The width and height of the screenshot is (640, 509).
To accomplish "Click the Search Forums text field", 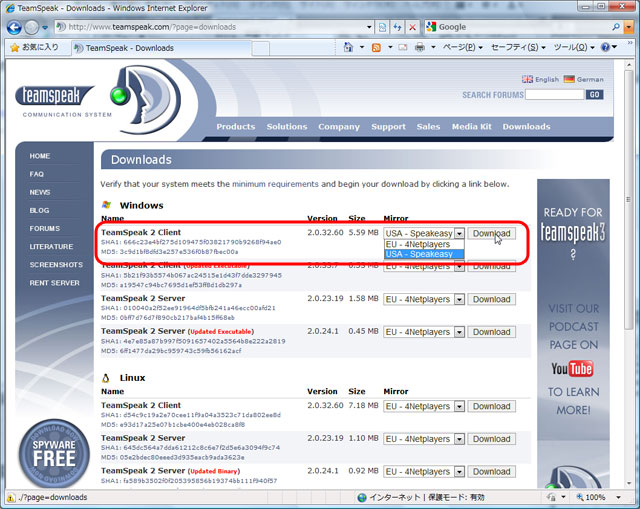I will tap(555, 95).
